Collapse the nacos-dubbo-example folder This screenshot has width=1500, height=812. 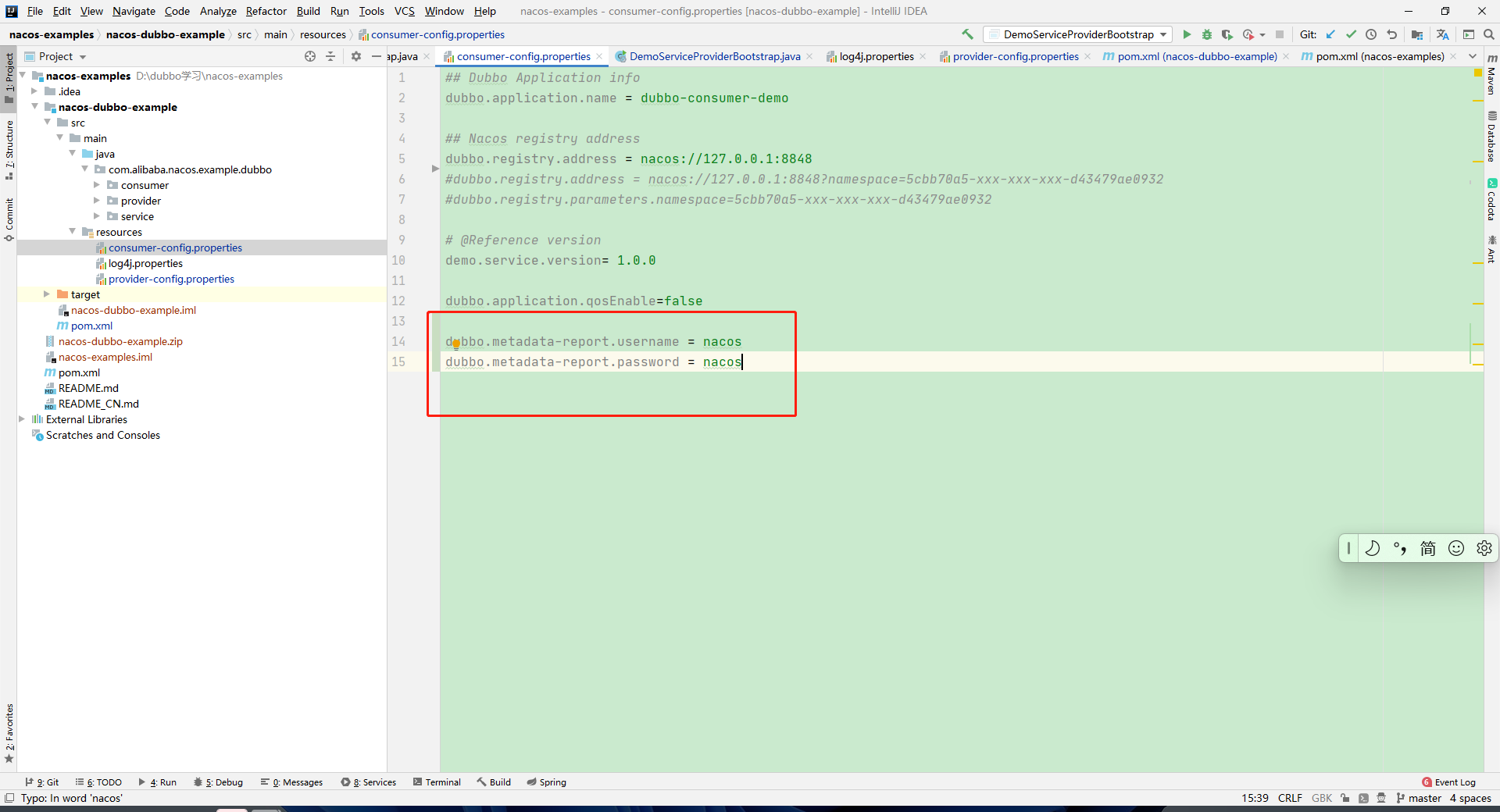(x=35, y=107)
